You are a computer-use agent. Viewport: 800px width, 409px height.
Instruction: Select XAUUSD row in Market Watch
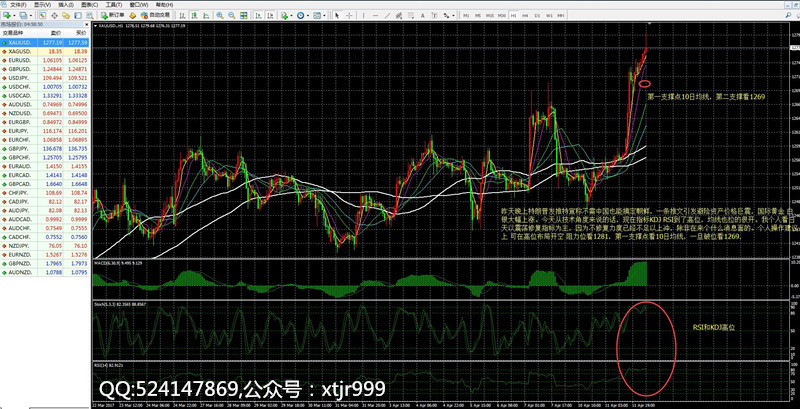(44, 42)
